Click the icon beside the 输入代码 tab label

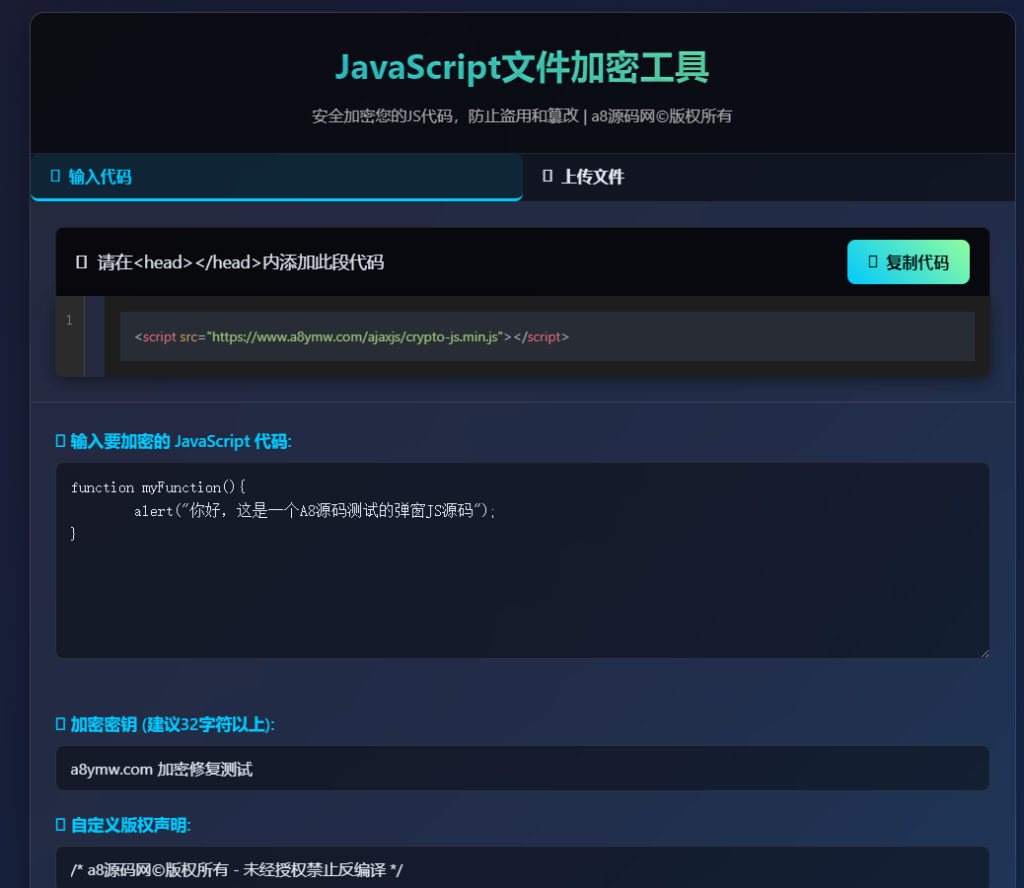tap(55, 175)
